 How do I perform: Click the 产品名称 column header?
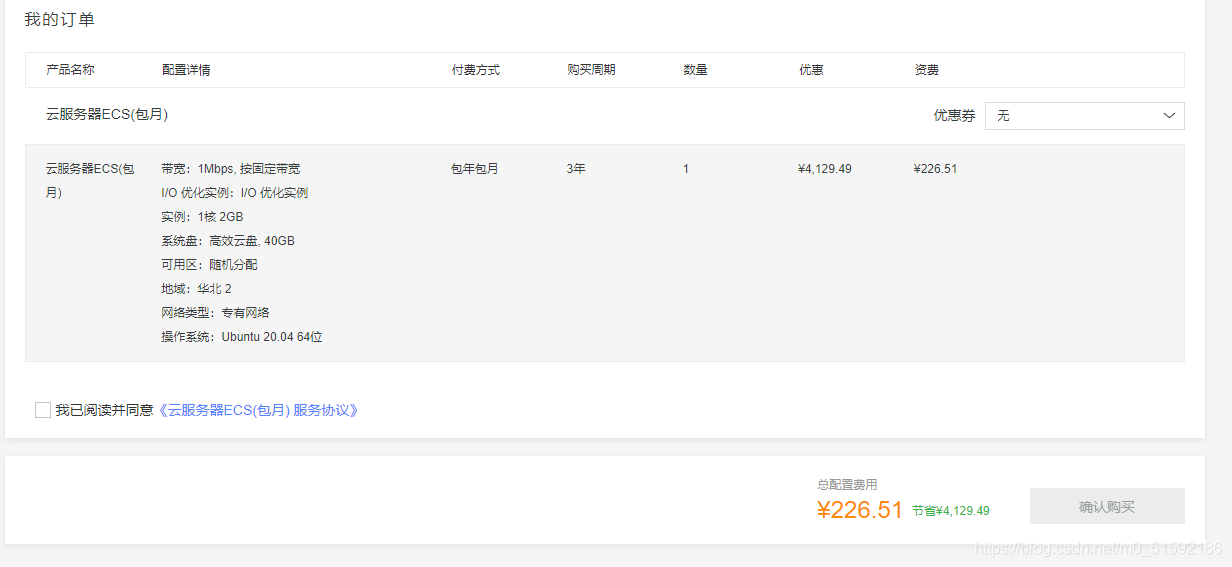click(70, 70)
